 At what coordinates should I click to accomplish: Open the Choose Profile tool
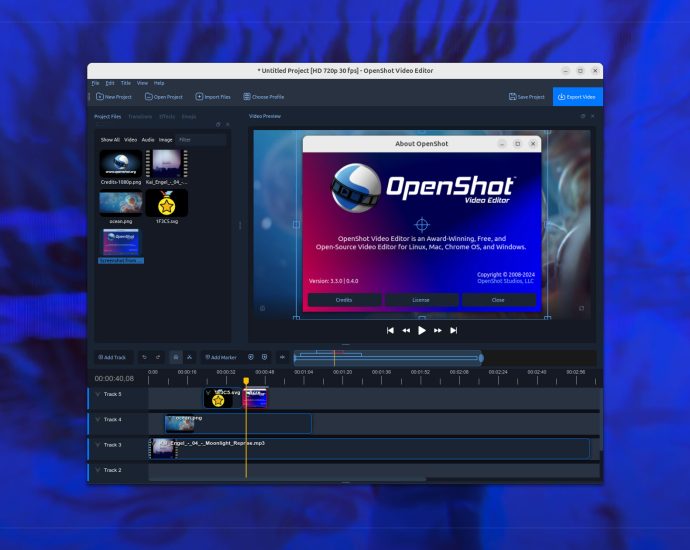point(264,97)
